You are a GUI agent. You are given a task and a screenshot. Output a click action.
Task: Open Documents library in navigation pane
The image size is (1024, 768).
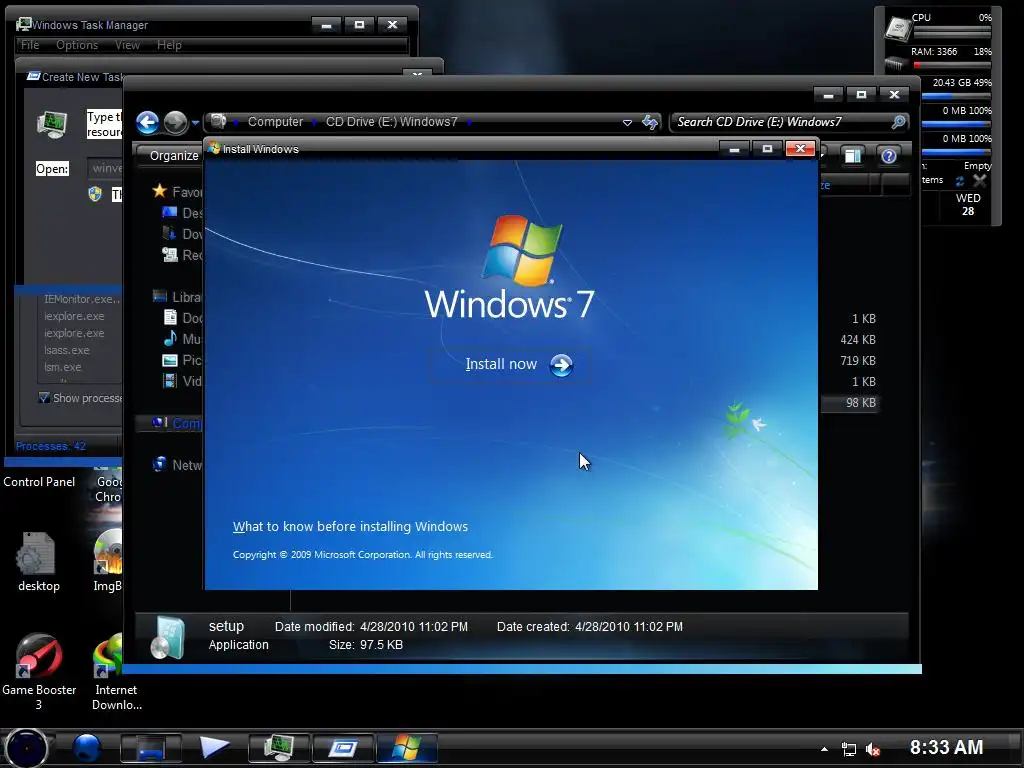(182, 318)
